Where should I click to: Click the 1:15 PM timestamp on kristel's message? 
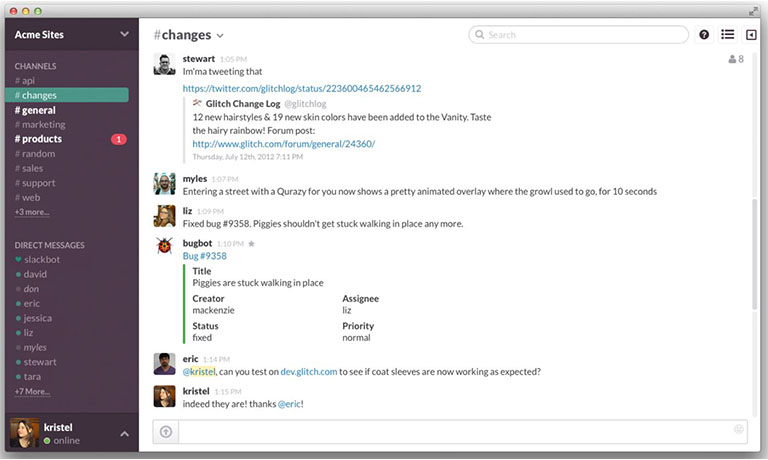228,392
